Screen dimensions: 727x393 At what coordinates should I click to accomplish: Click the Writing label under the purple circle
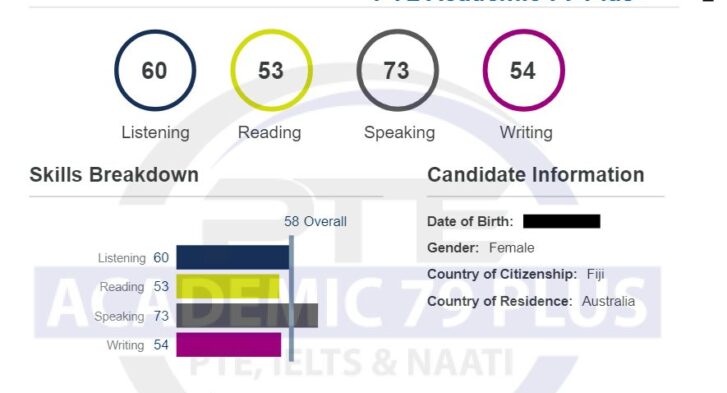point(526,133)
